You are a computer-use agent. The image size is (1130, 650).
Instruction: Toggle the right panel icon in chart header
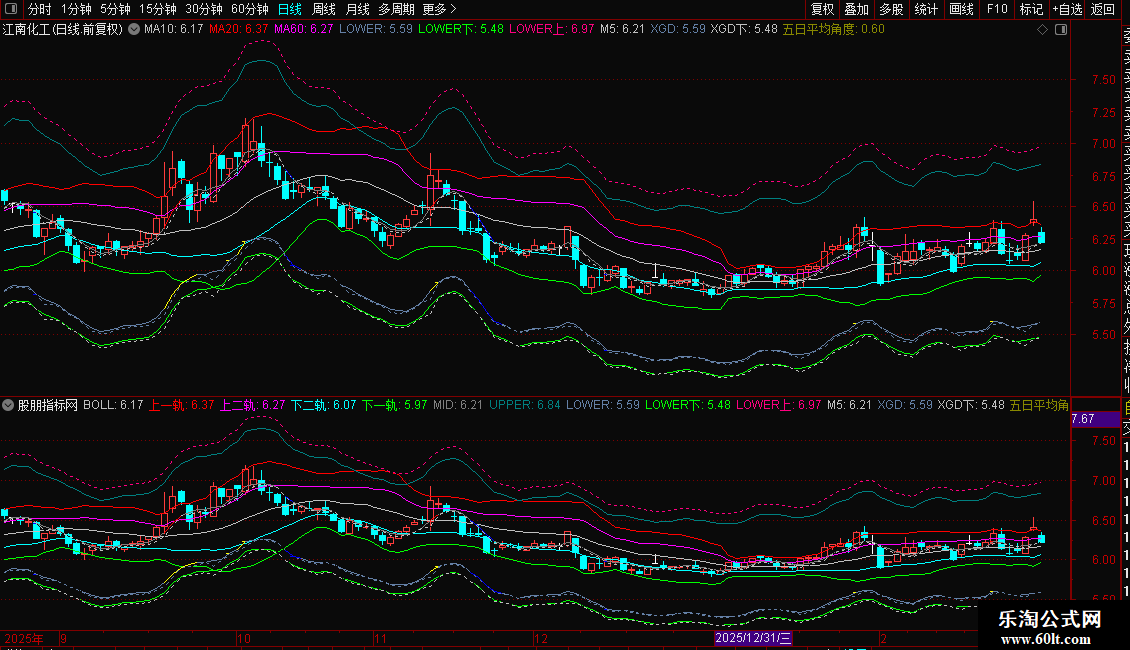tap(1061, 30)
